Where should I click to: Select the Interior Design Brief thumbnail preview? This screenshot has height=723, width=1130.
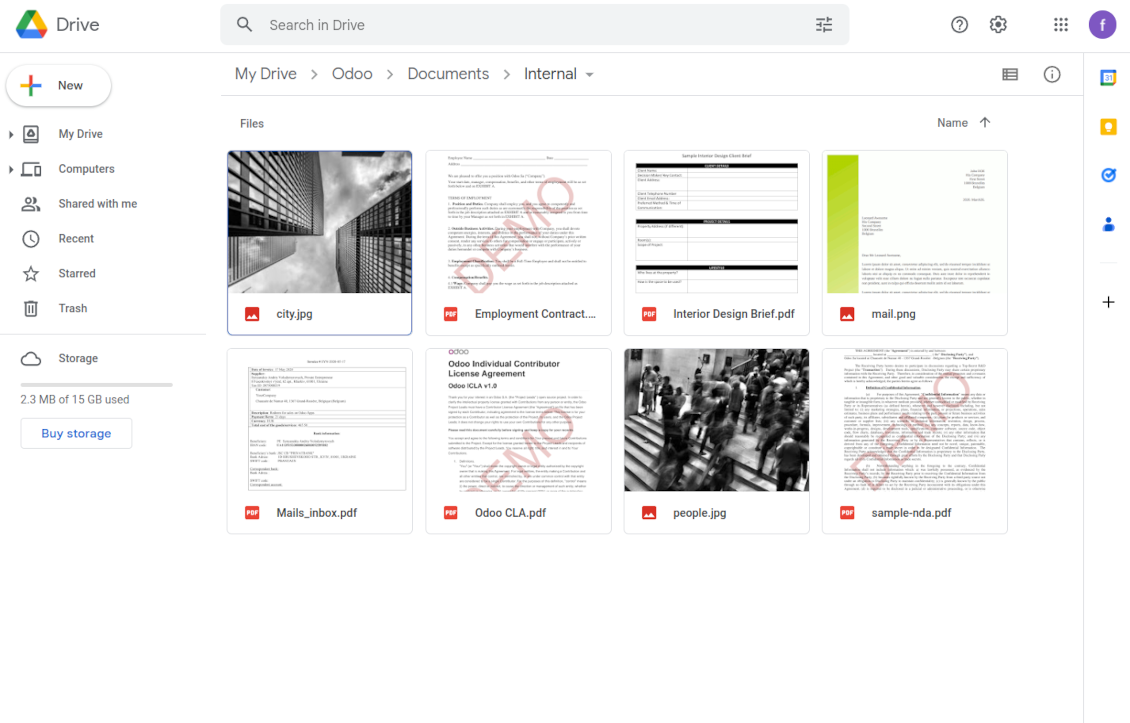[x=716, y=222]
